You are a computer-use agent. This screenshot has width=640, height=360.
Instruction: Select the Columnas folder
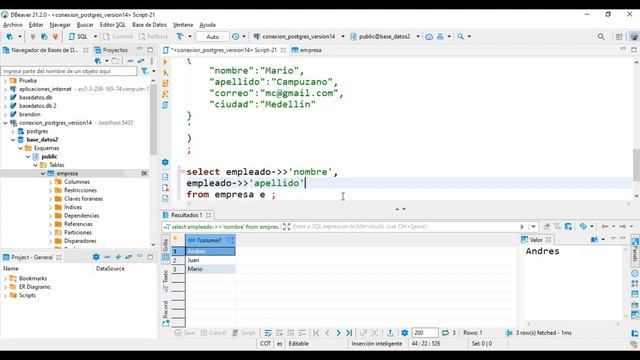[x=77, y=182]
